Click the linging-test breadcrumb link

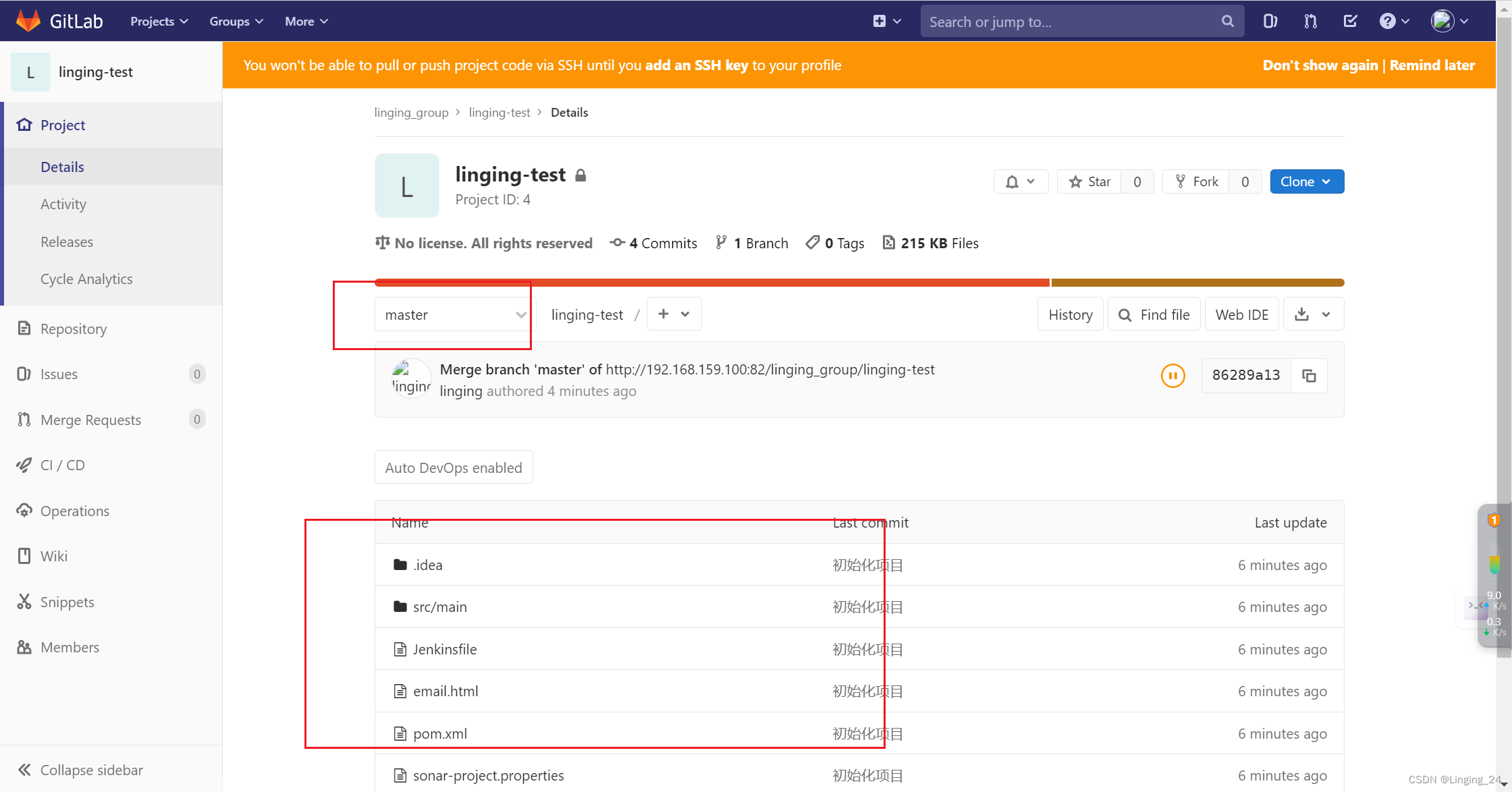click(499, 112)
